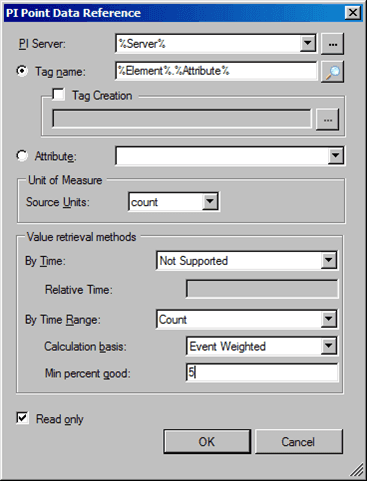Click the Tag Creation text field
This screenshot has height=481, width=367.
182,119
